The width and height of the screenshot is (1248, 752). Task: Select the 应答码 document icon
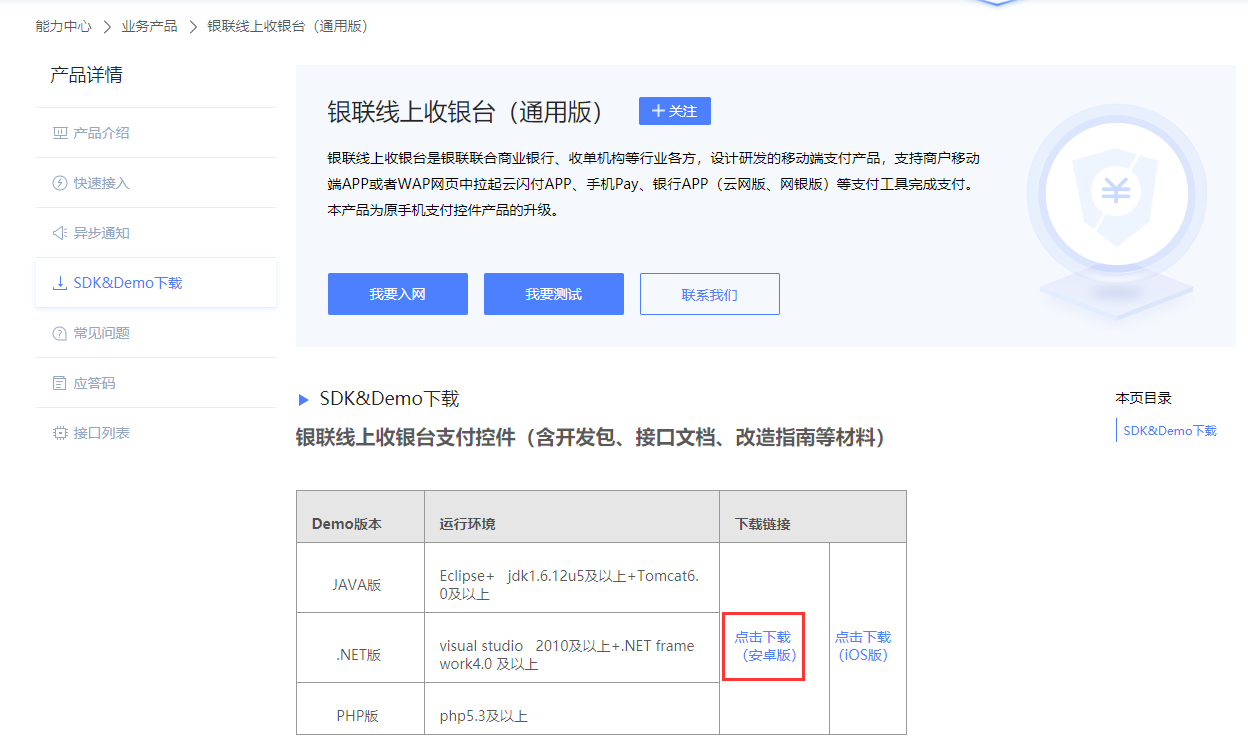tap(59, 383)
